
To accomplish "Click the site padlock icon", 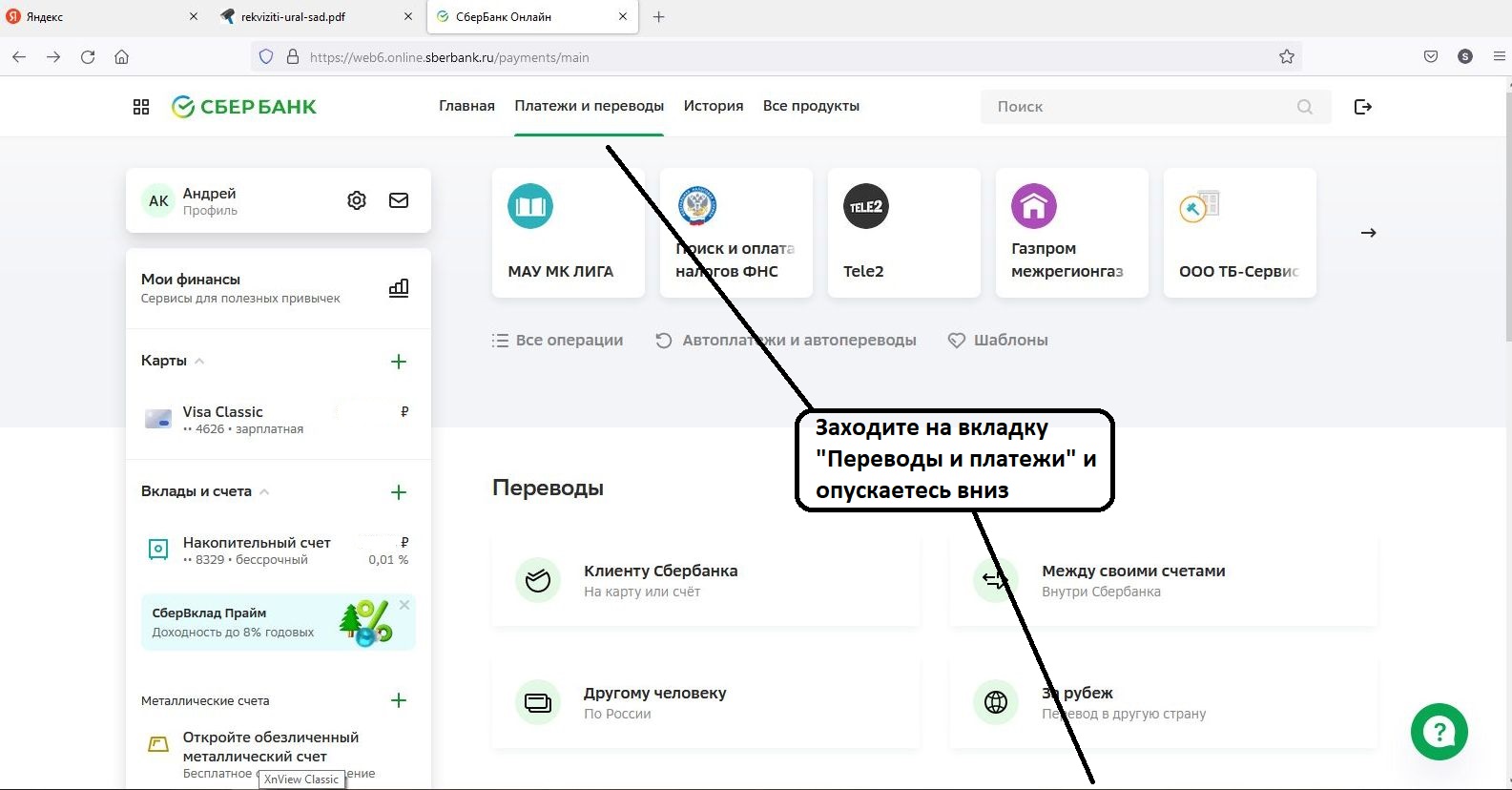I will 293,57.
